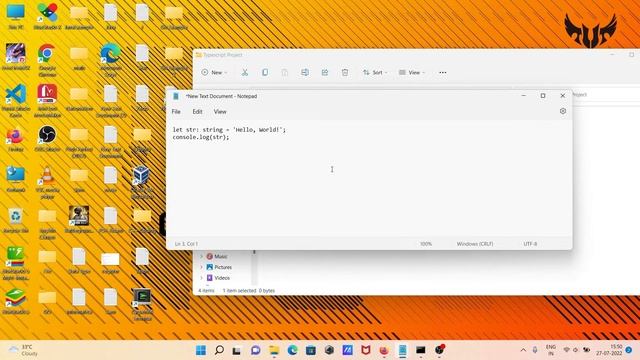
Task: Open the View dropdown in File Explorer toolbar
Action: (411, 72)
